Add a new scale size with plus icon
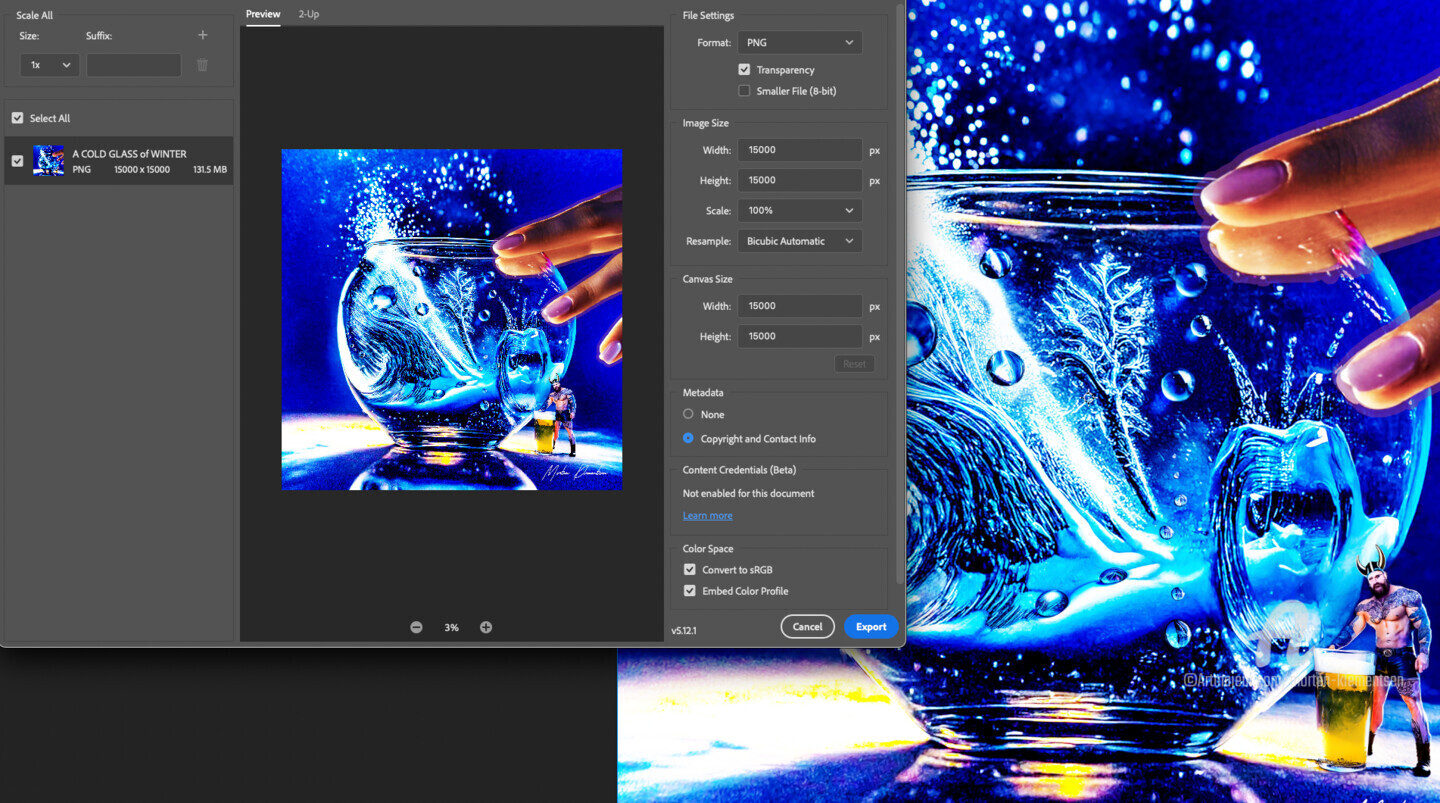 click(203, 35)
